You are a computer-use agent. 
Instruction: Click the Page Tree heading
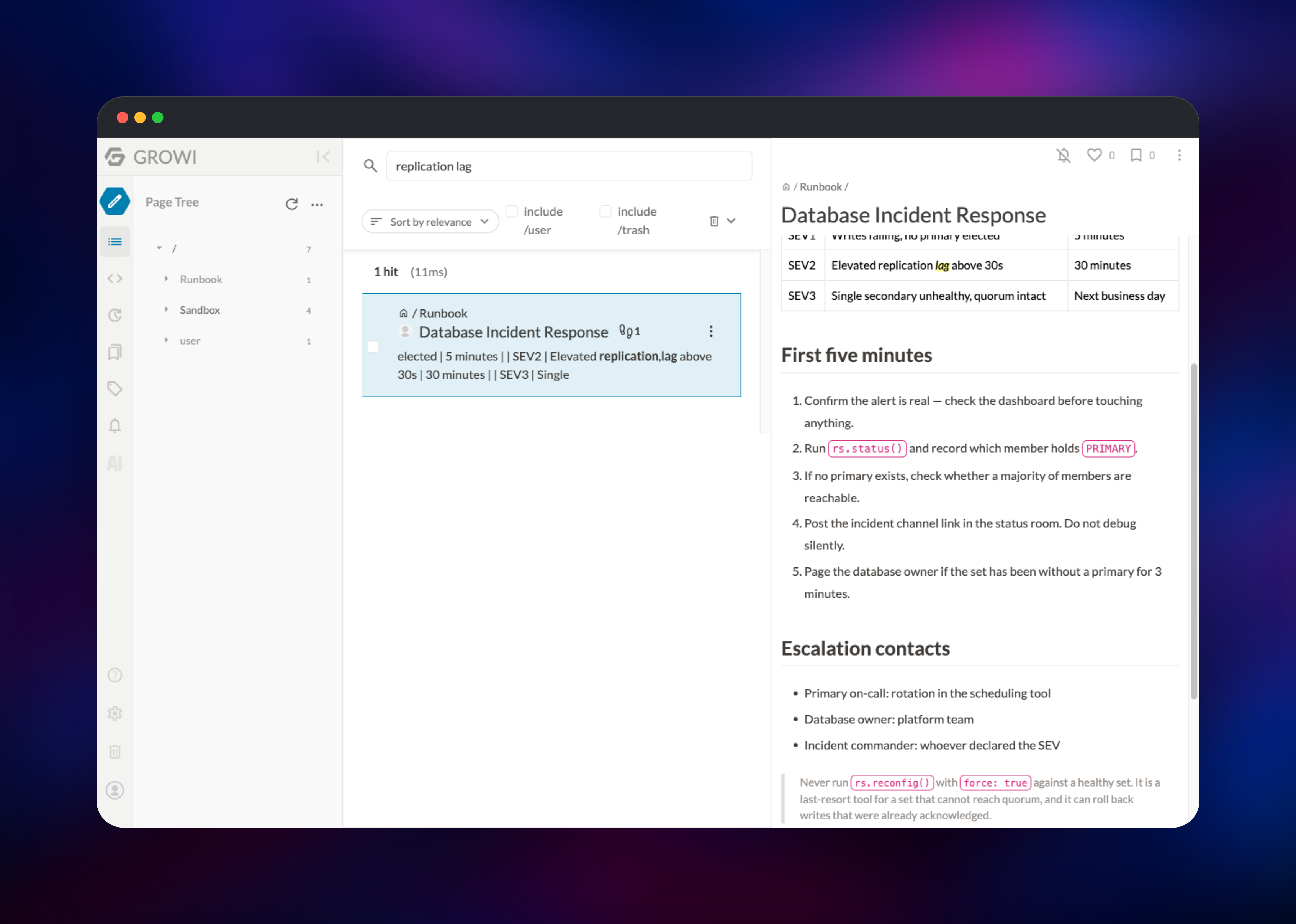(172, 202)
